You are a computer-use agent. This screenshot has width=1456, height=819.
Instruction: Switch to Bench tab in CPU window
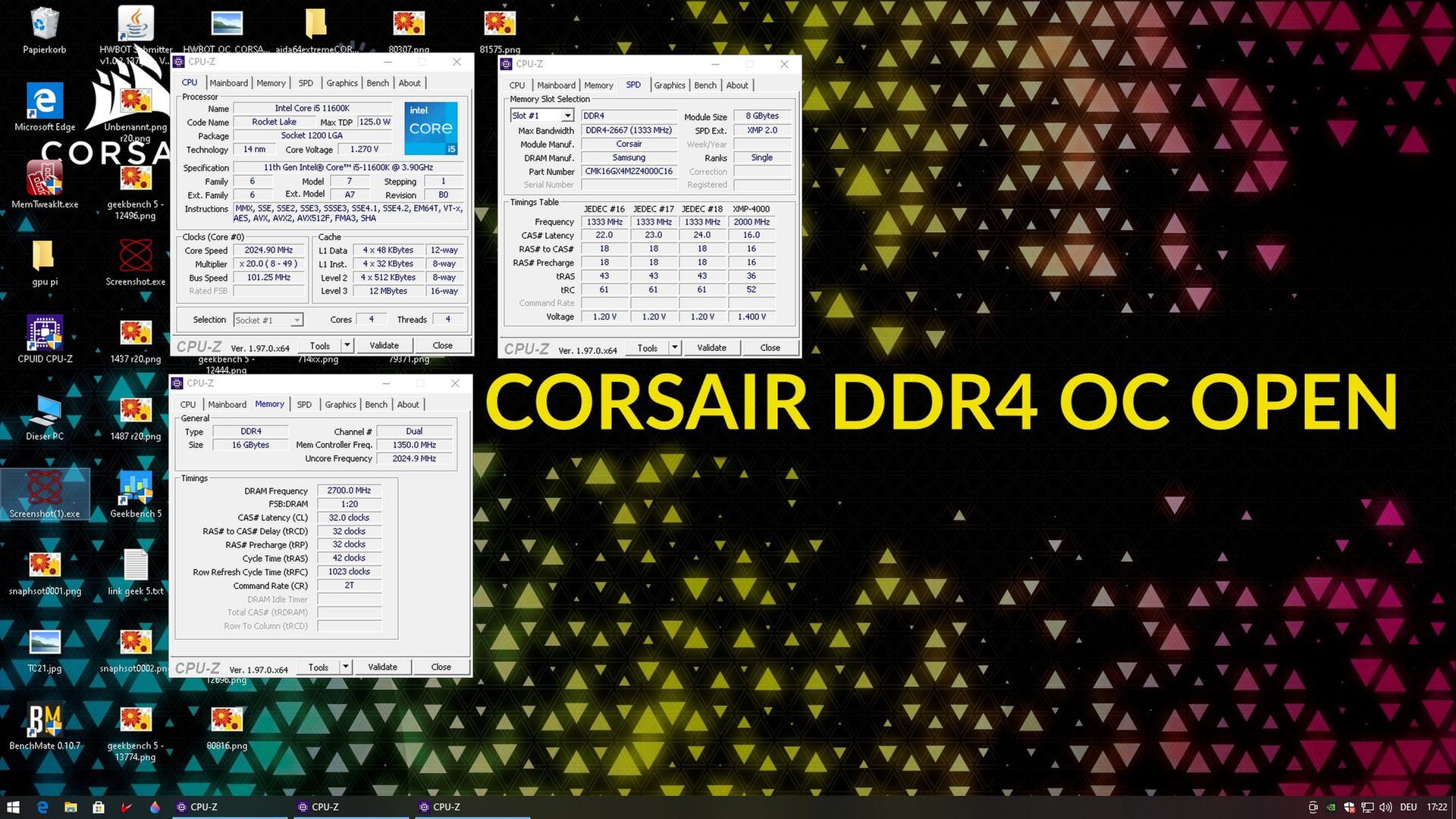378,83
